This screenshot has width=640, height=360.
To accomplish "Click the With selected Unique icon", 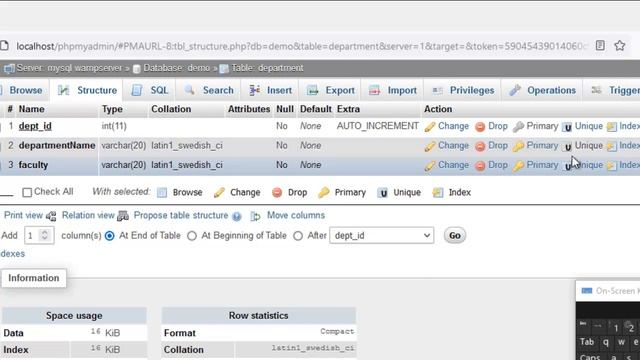I will pyautogui.click(x=382, y=193).
